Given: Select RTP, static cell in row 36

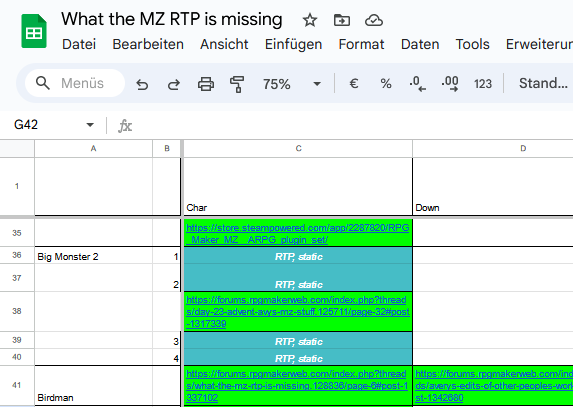Looking at the screenshot, I should pyautogui.click(x=298, y=255).
